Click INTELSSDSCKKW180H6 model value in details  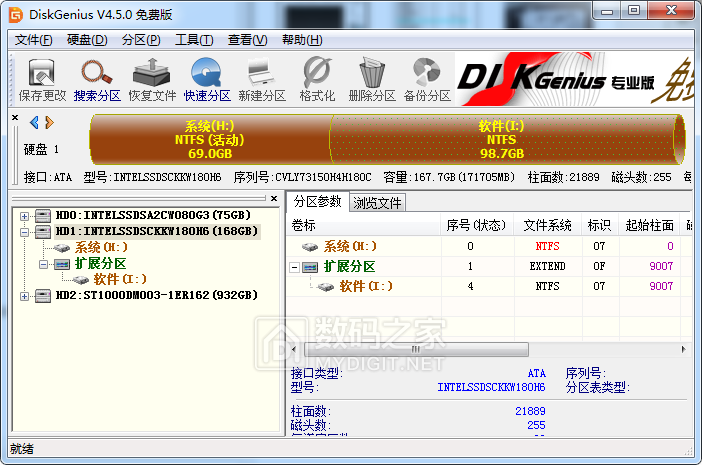click(x=491, y=388)
